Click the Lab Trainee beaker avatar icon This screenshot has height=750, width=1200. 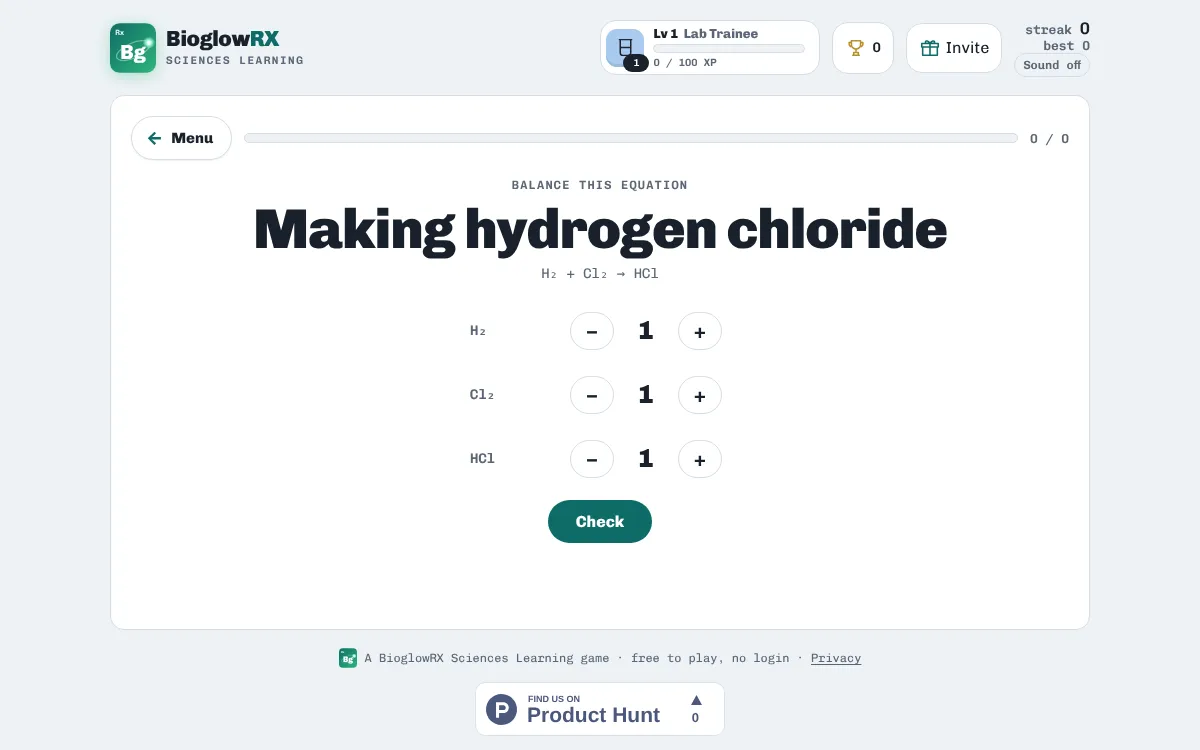point(625,47)
